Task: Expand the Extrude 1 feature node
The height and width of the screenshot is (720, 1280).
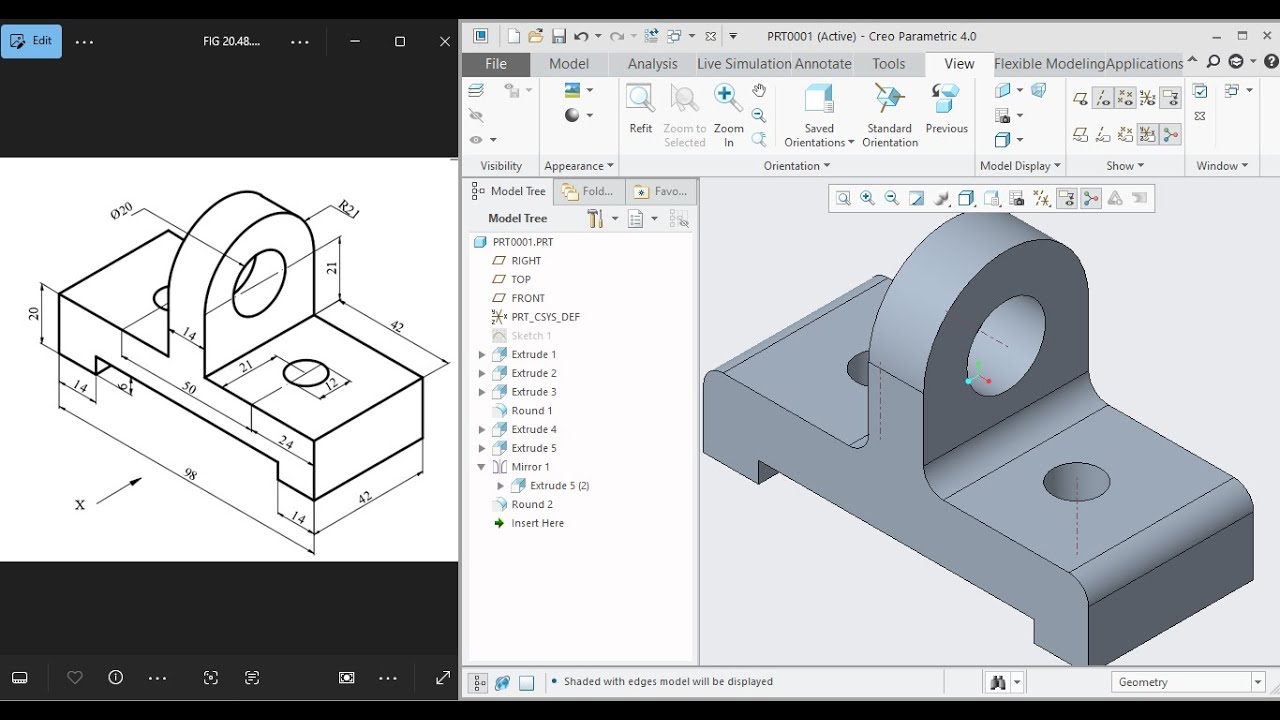Action: coord(482,354)
